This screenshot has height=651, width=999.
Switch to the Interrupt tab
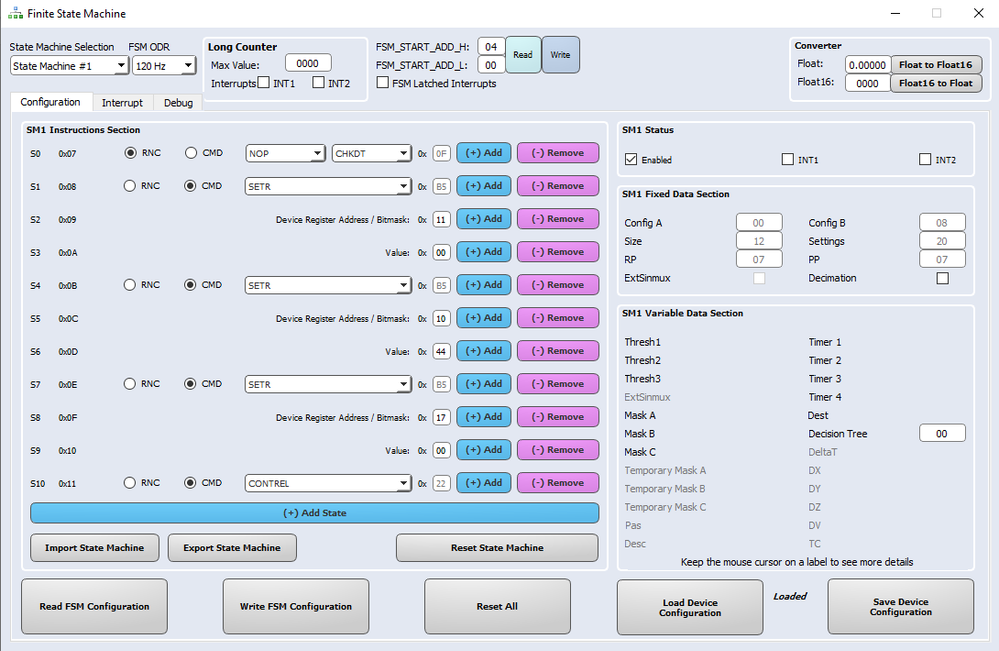tap(122, 103)
